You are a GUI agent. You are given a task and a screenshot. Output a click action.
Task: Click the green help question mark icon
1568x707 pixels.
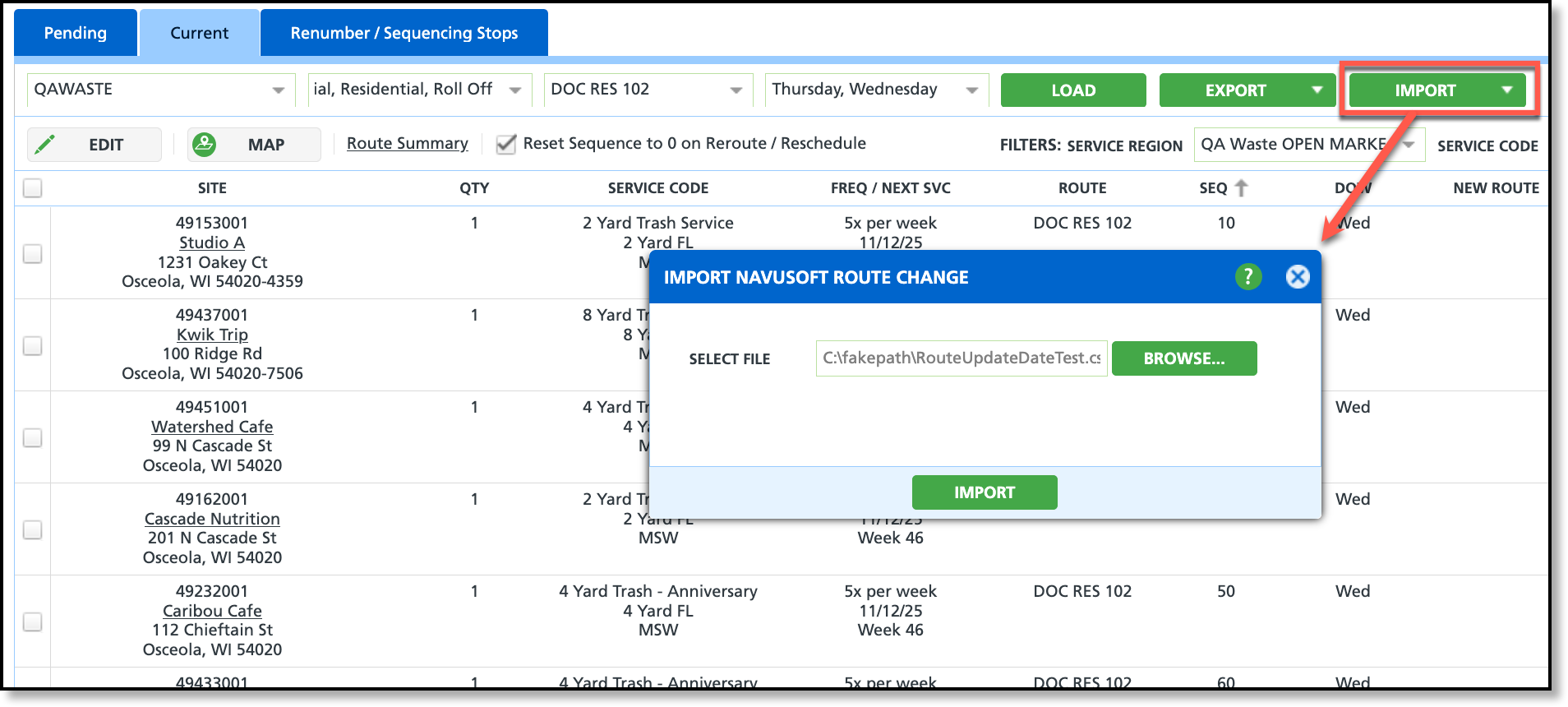coord(1247,277)
